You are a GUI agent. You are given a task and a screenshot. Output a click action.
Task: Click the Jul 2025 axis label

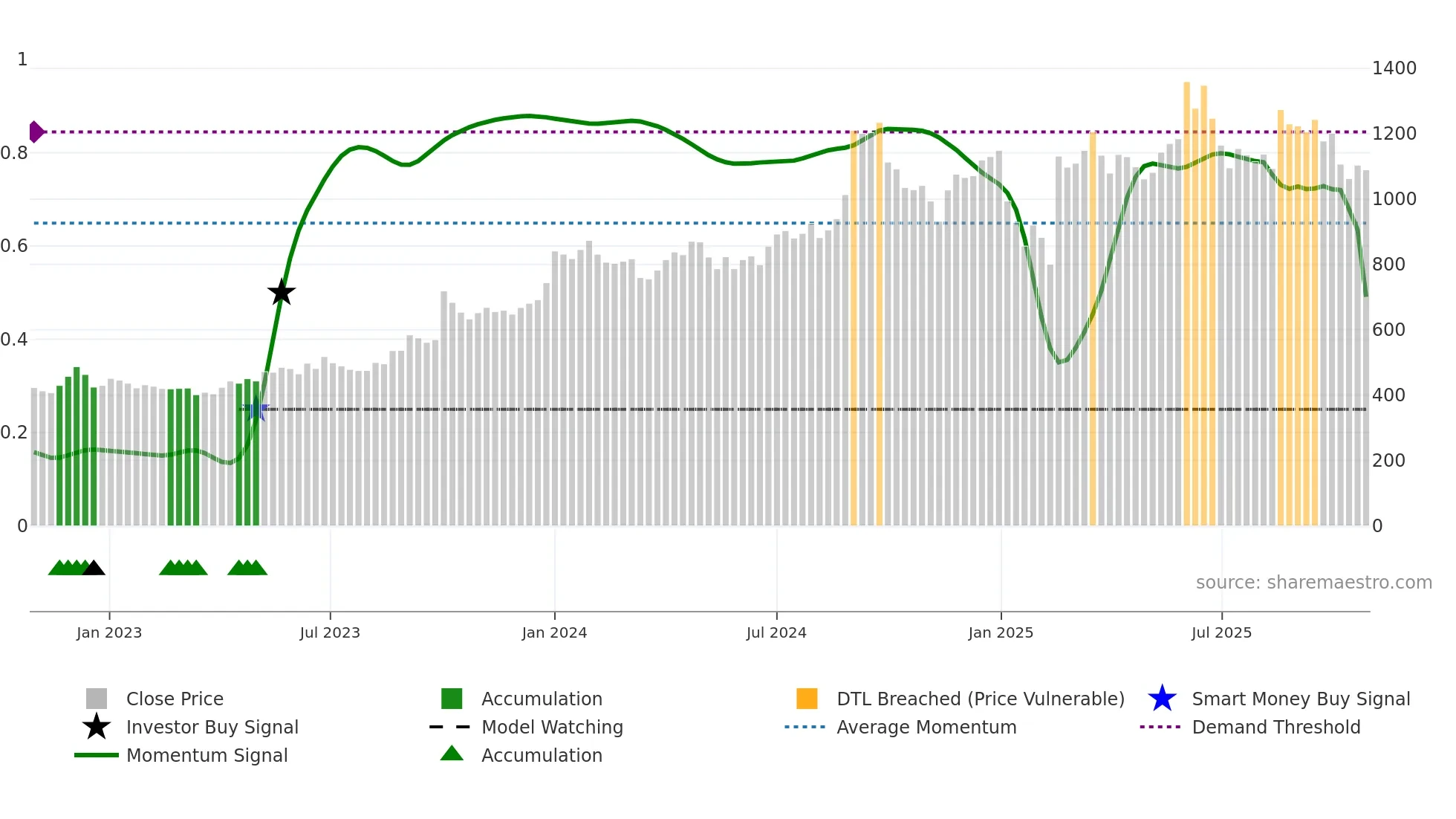(x=1221, y=632)
